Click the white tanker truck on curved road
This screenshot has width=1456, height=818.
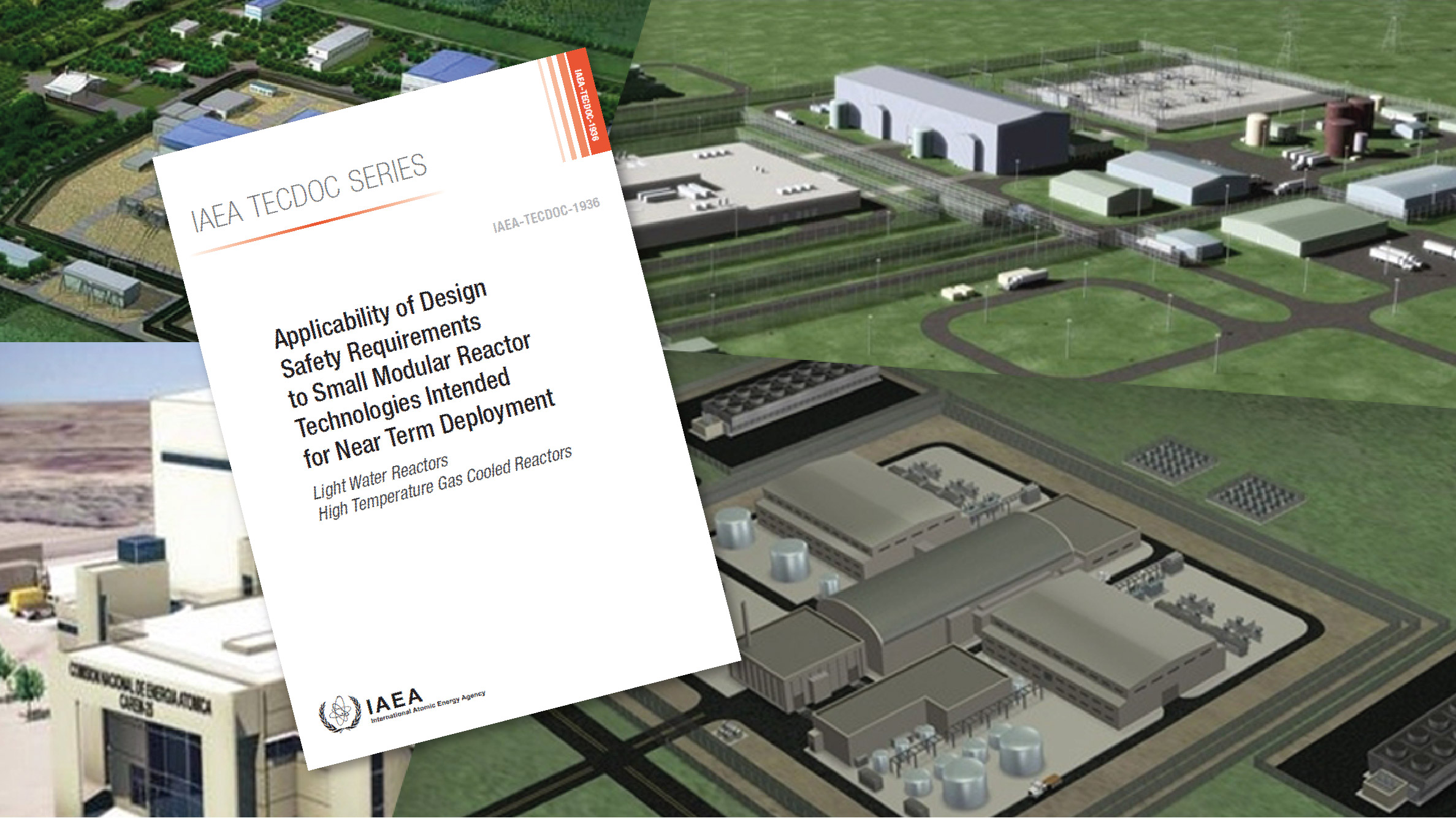pos(1021,278)
